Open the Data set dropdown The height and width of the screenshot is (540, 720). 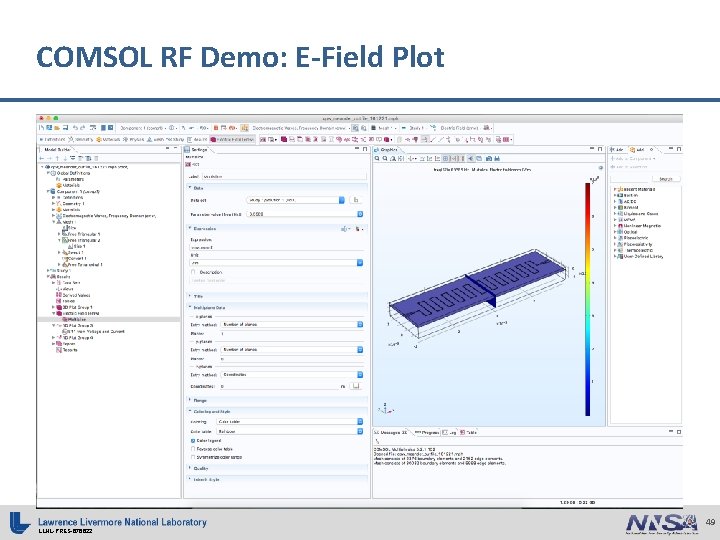click(x=296, y=200)
